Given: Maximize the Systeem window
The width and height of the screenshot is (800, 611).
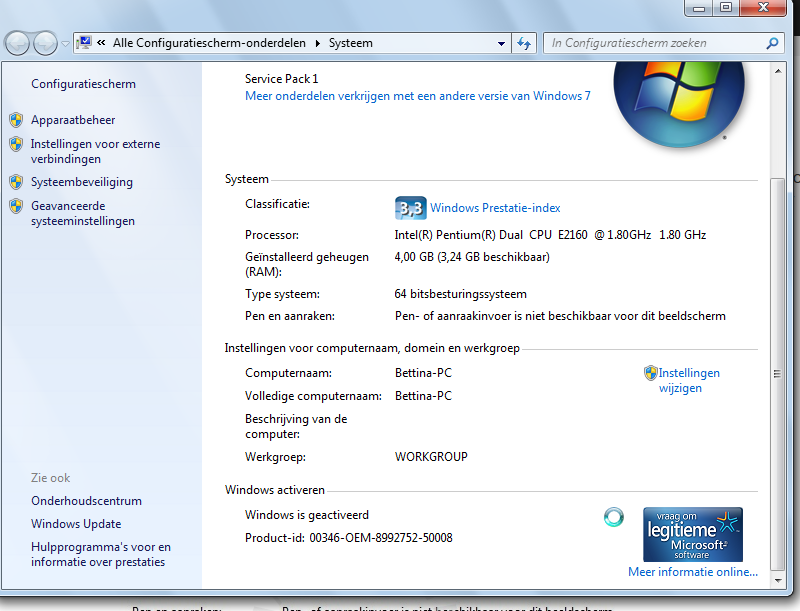Looking at the screenshot, I should click(x=726, y=8).
